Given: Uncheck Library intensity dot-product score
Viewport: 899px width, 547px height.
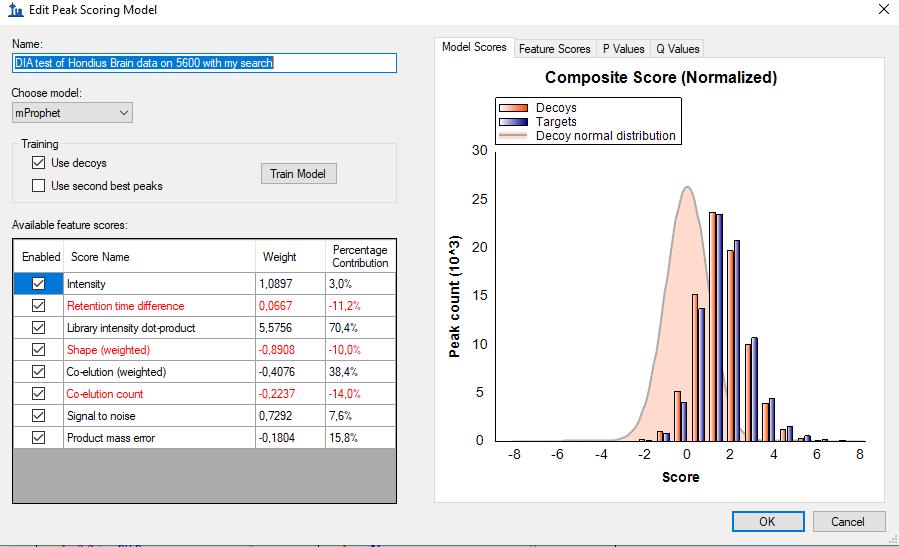Looking at the screenshot, I should (x=39, y=328).
